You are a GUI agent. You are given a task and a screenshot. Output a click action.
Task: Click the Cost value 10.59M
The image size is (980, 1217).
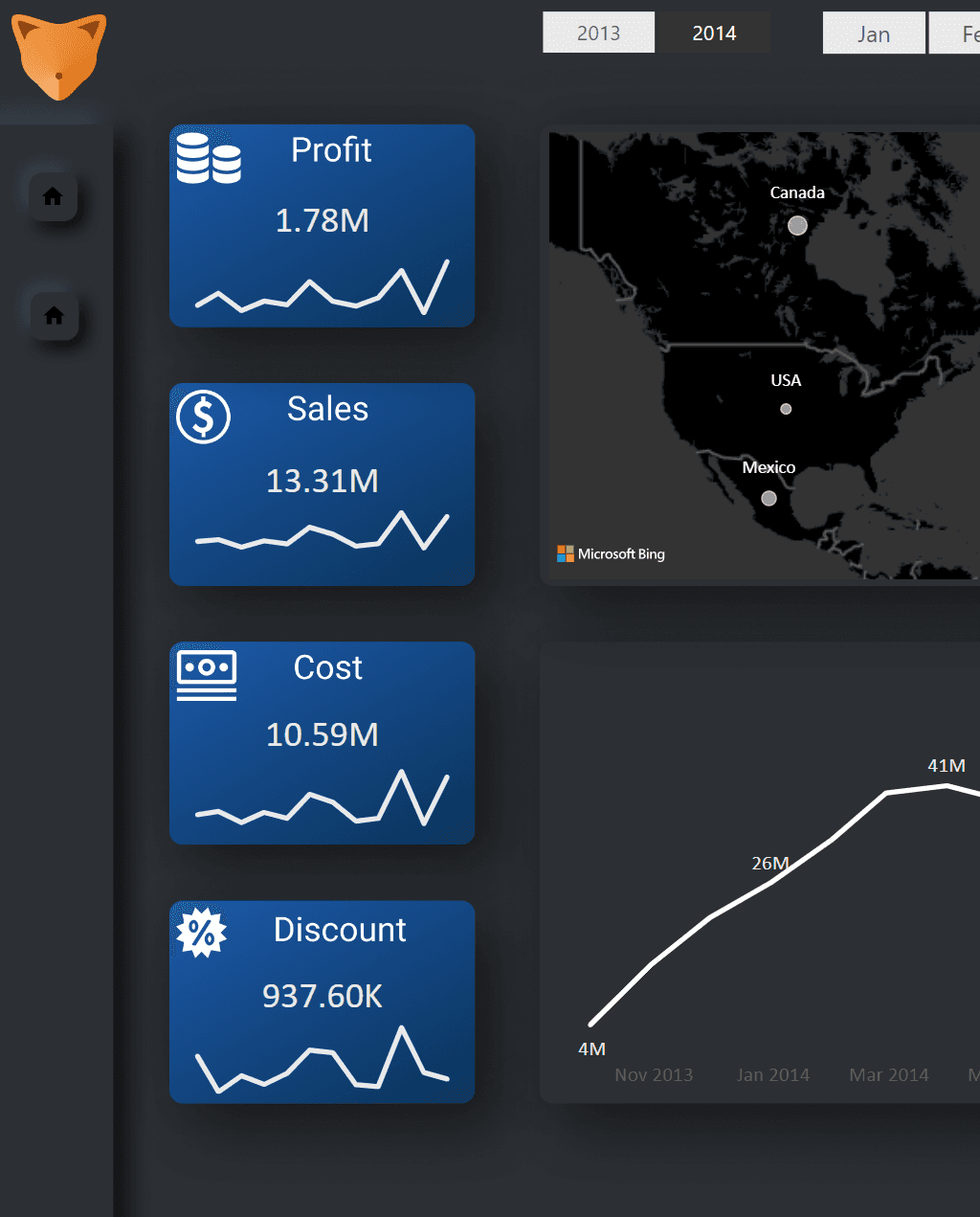323,734
